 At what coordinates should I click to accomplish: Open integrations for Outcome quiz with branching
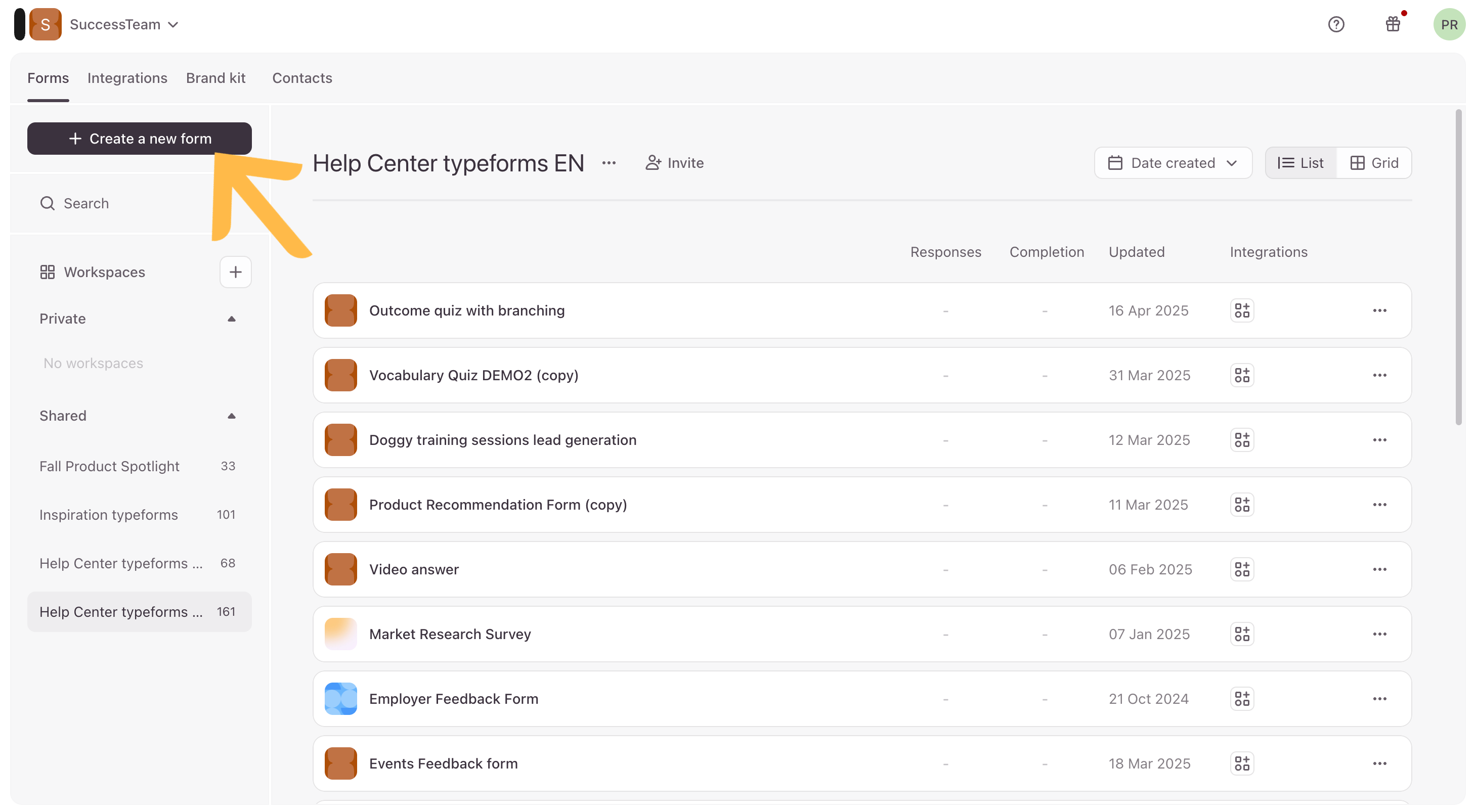(1242, 311)
